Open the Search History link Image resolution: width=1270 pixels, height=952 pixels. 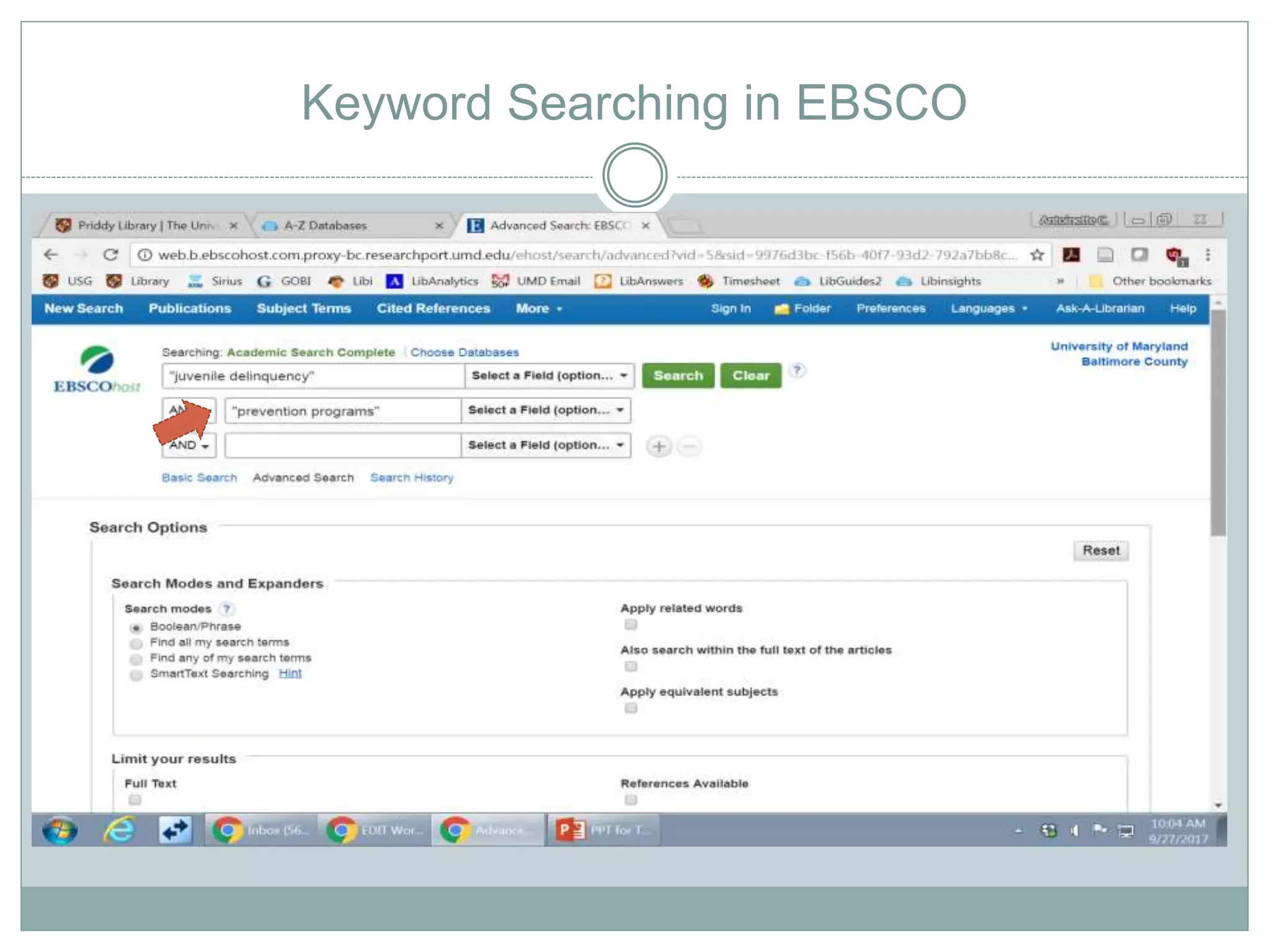click(x=412, y=478)
